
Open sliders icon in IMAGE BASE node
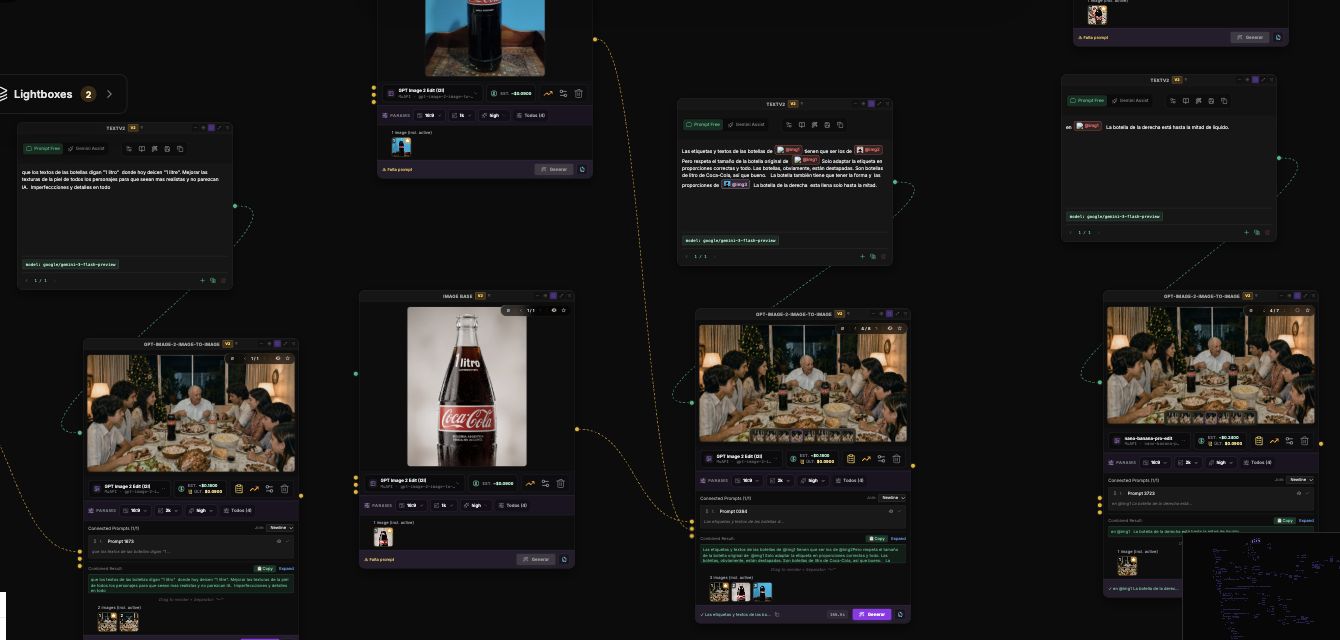(545, 483)
